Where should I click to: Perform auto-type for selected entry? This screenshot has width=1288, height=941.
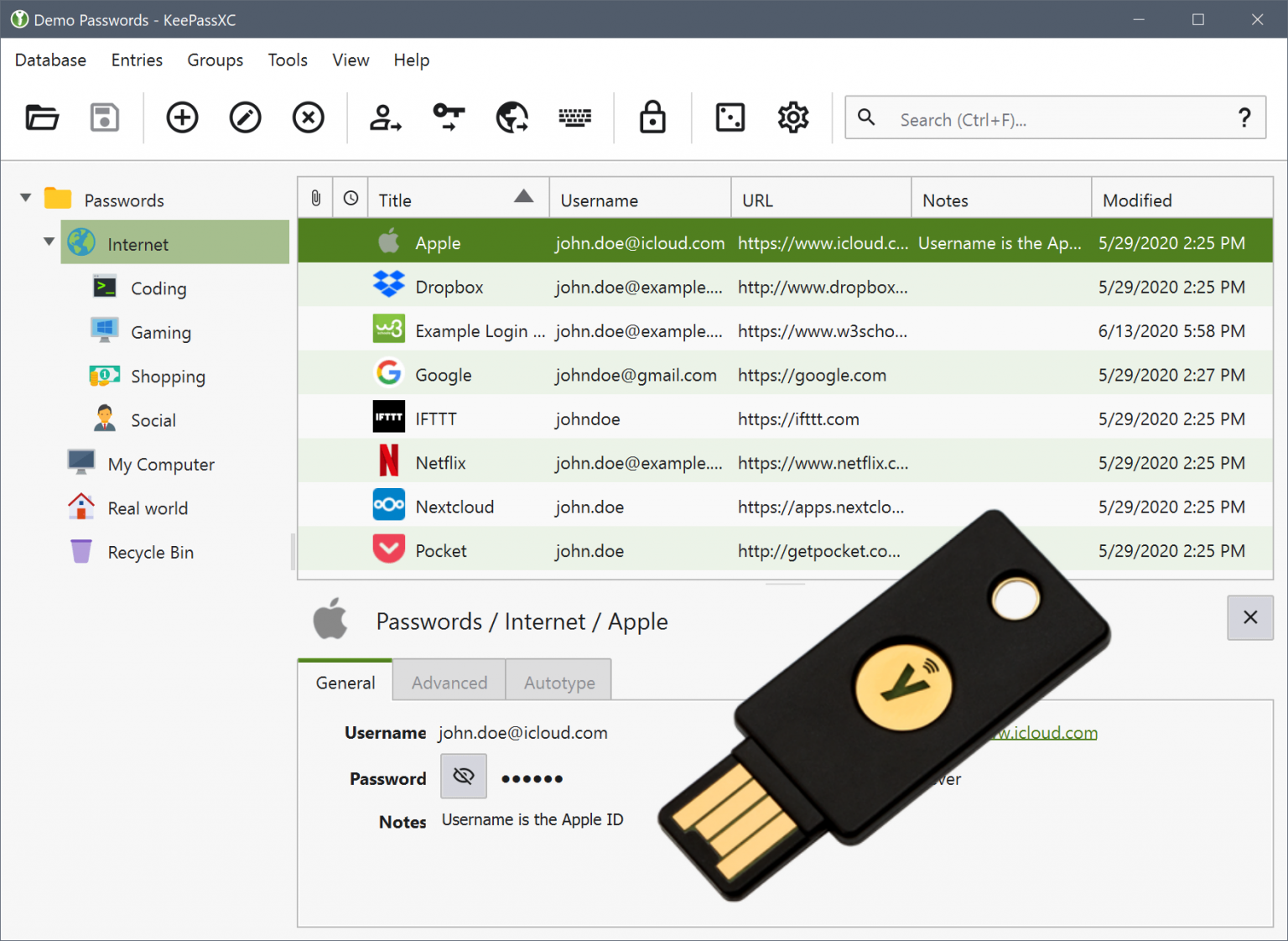(575, 117)
